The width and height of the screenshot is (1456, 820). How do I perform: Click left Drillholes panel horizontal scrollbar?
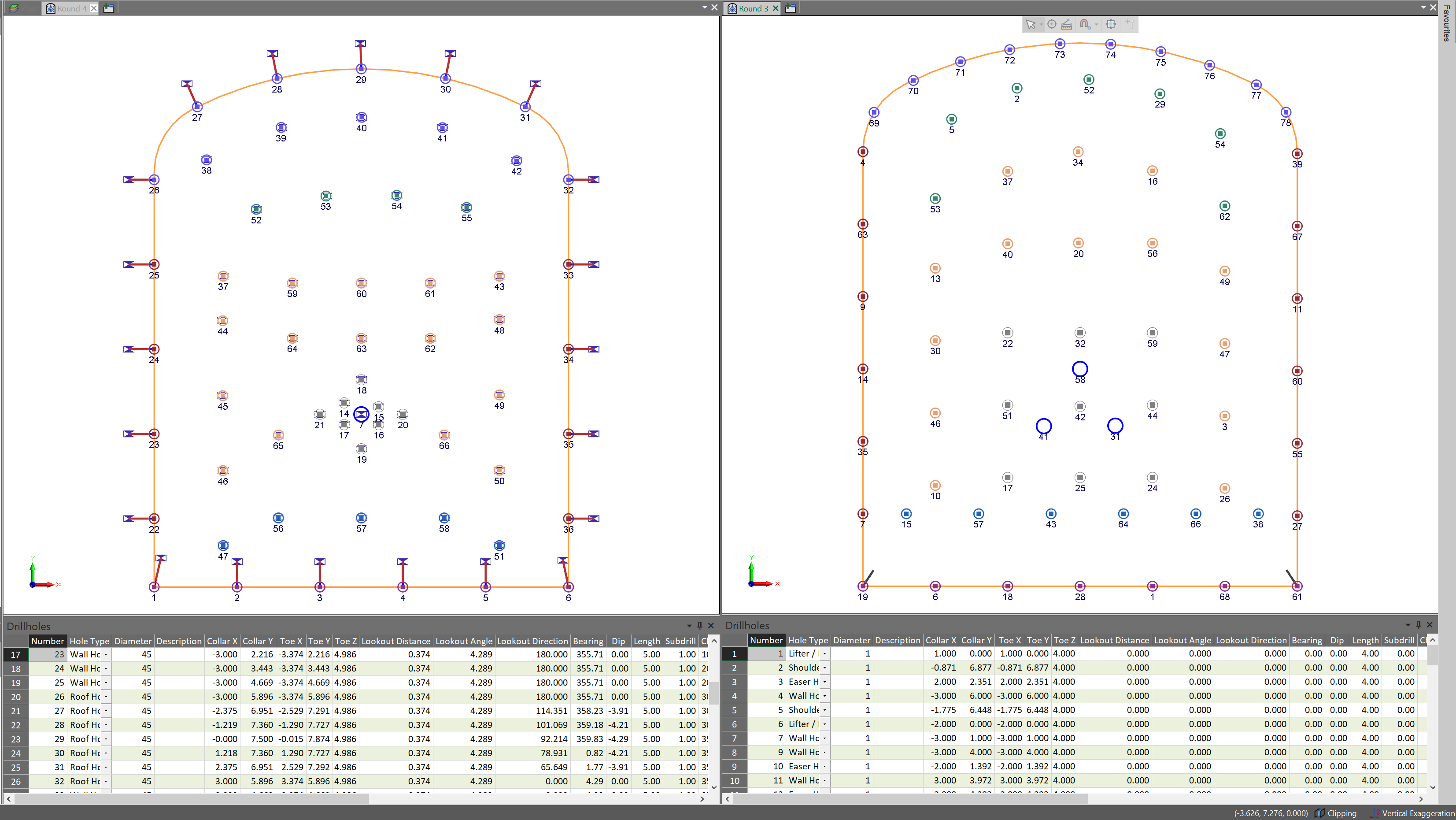coord(192,798)
